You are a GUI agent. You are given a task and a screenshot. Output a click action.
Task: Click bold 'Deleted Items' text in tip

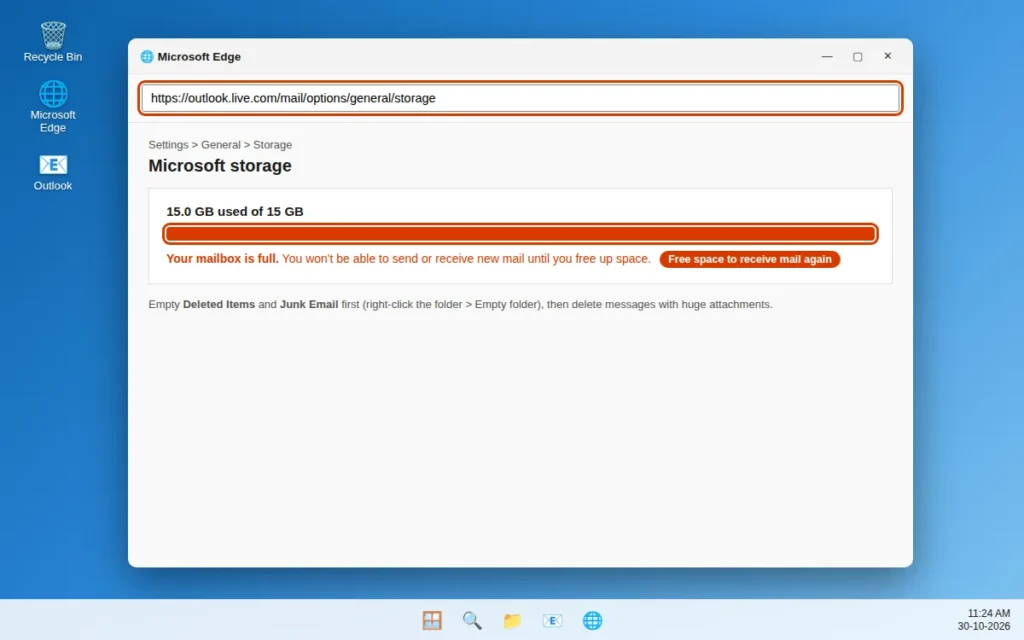click(219, 304)
